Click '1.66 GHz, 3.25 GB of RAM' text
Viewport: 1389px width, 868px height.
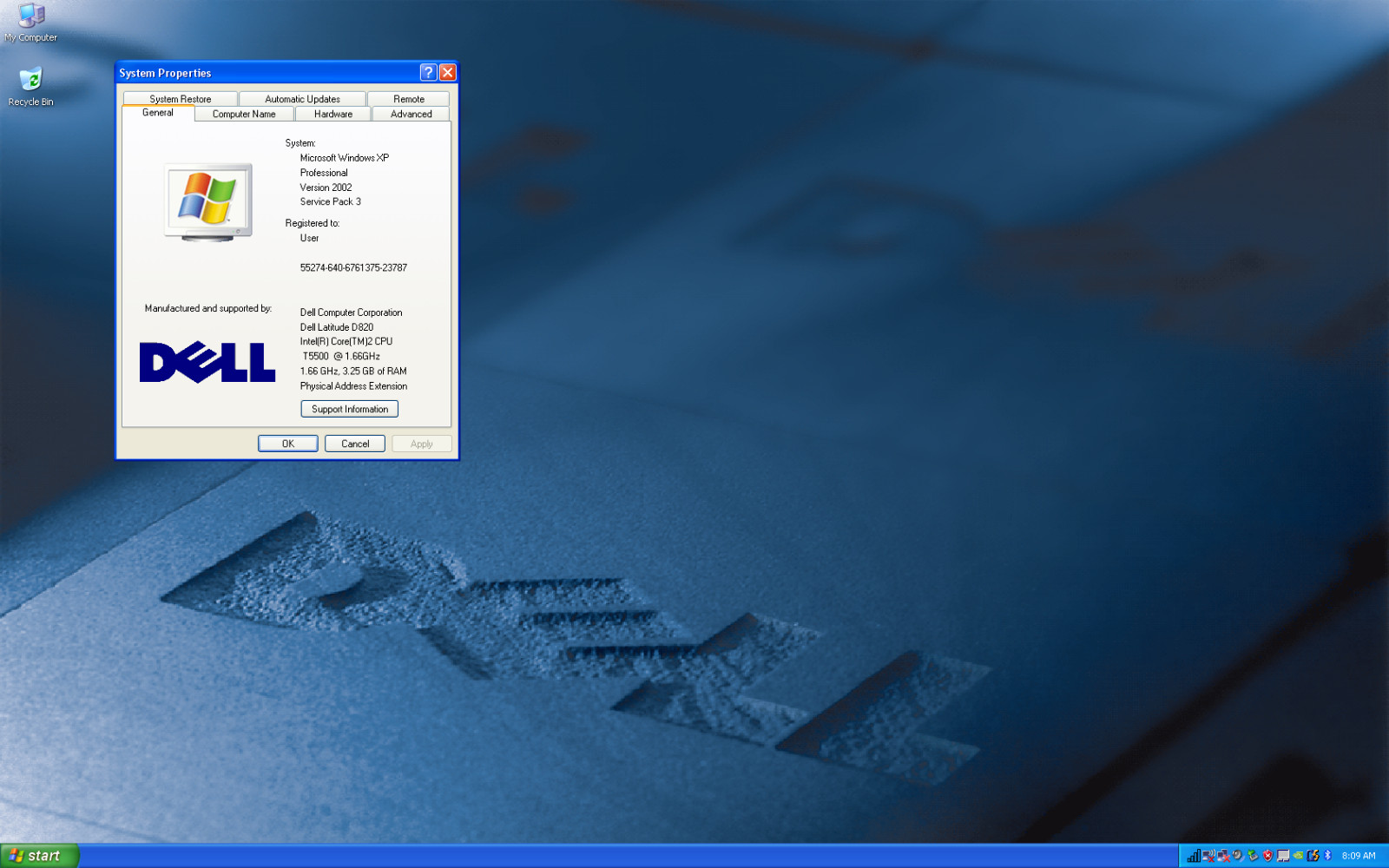click(x=353, y=371)
